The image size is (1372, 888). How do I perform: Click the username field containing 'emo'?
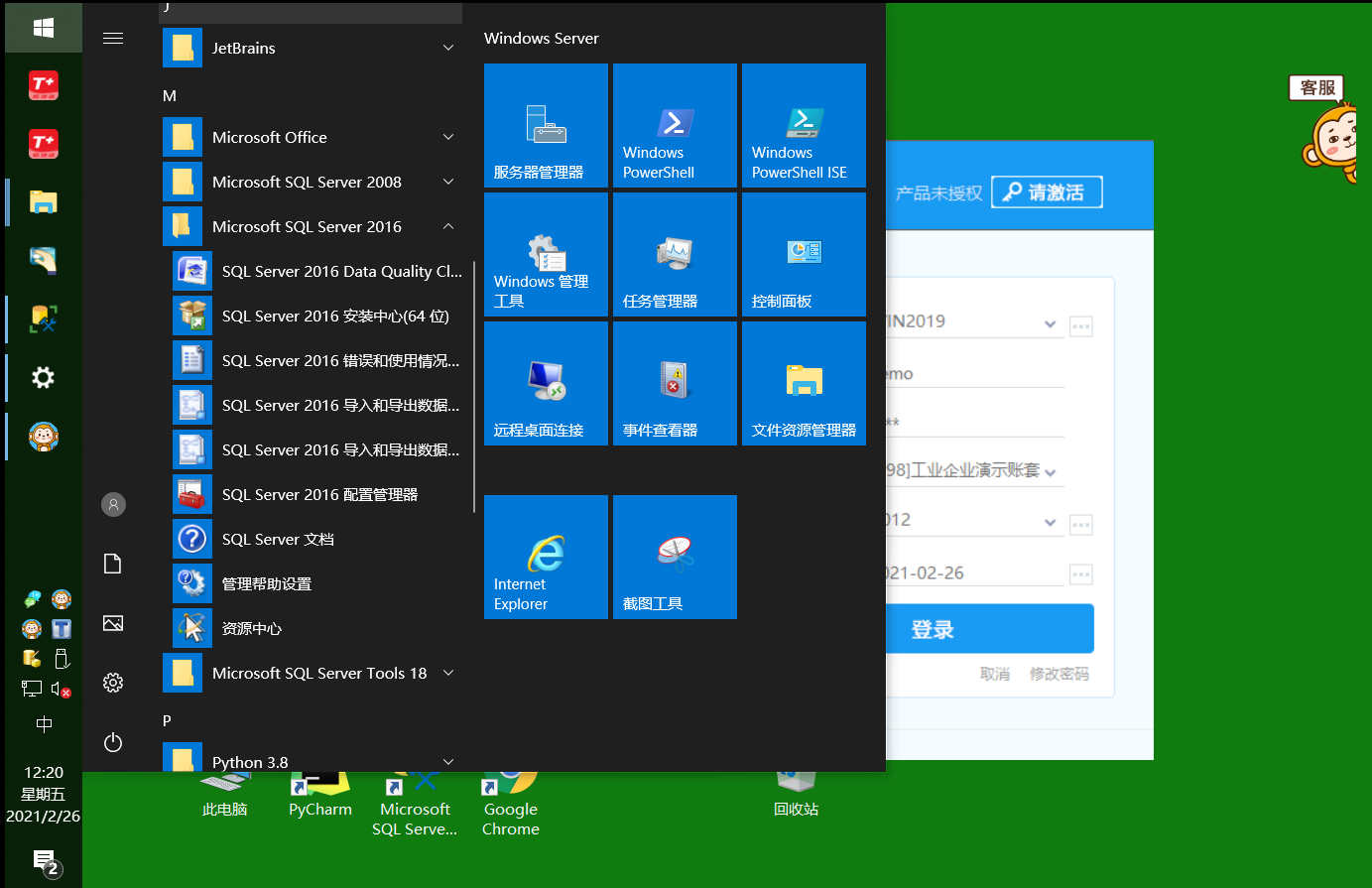[x=974, y=374]
